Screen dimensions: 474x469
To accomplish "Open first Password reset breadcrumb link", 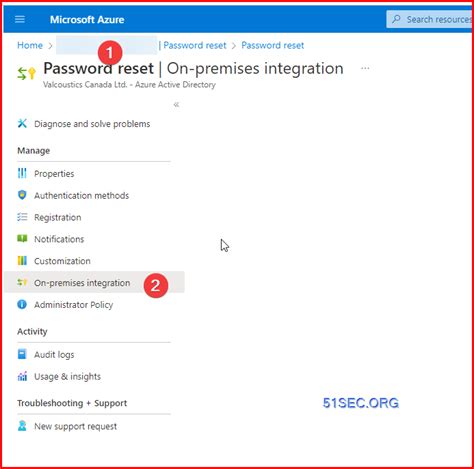I will (x=195, y=45).
